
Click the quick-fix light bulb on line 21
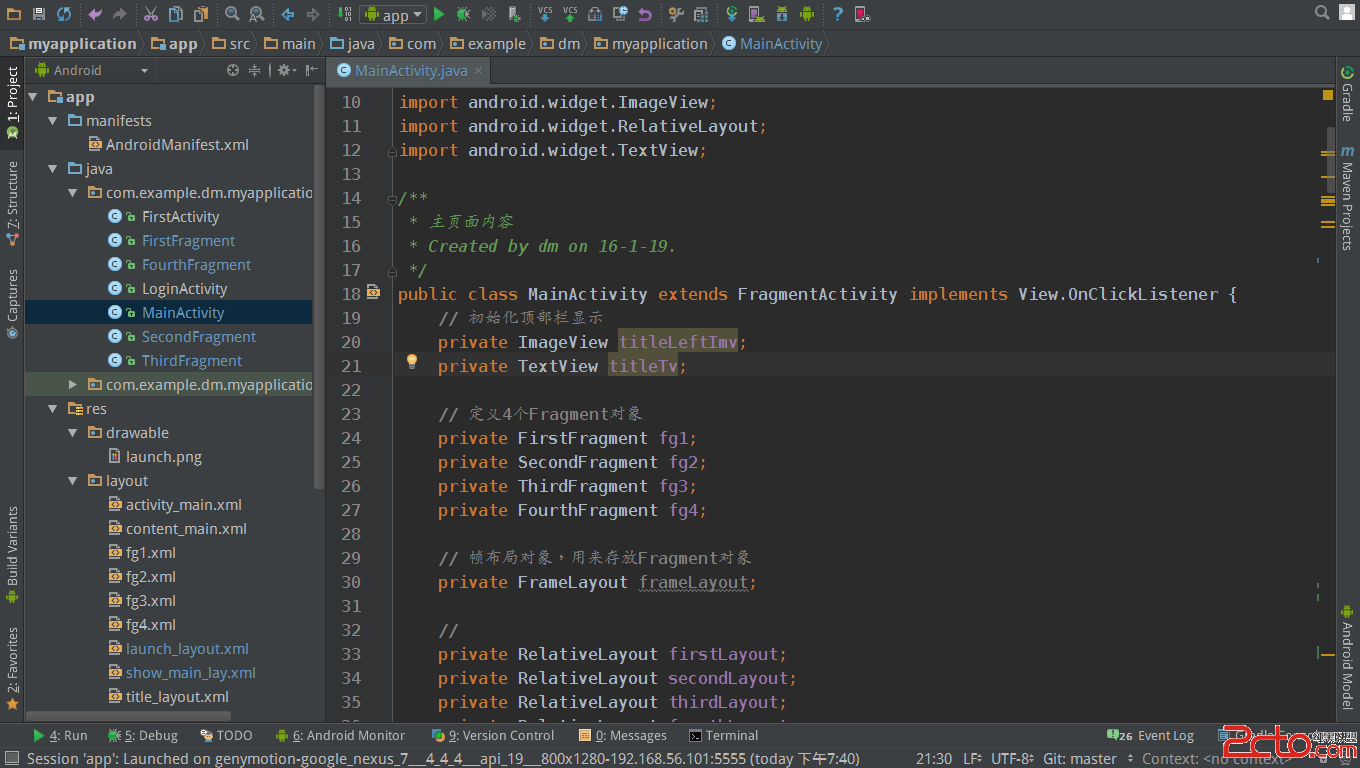click(x=412, y=365)
